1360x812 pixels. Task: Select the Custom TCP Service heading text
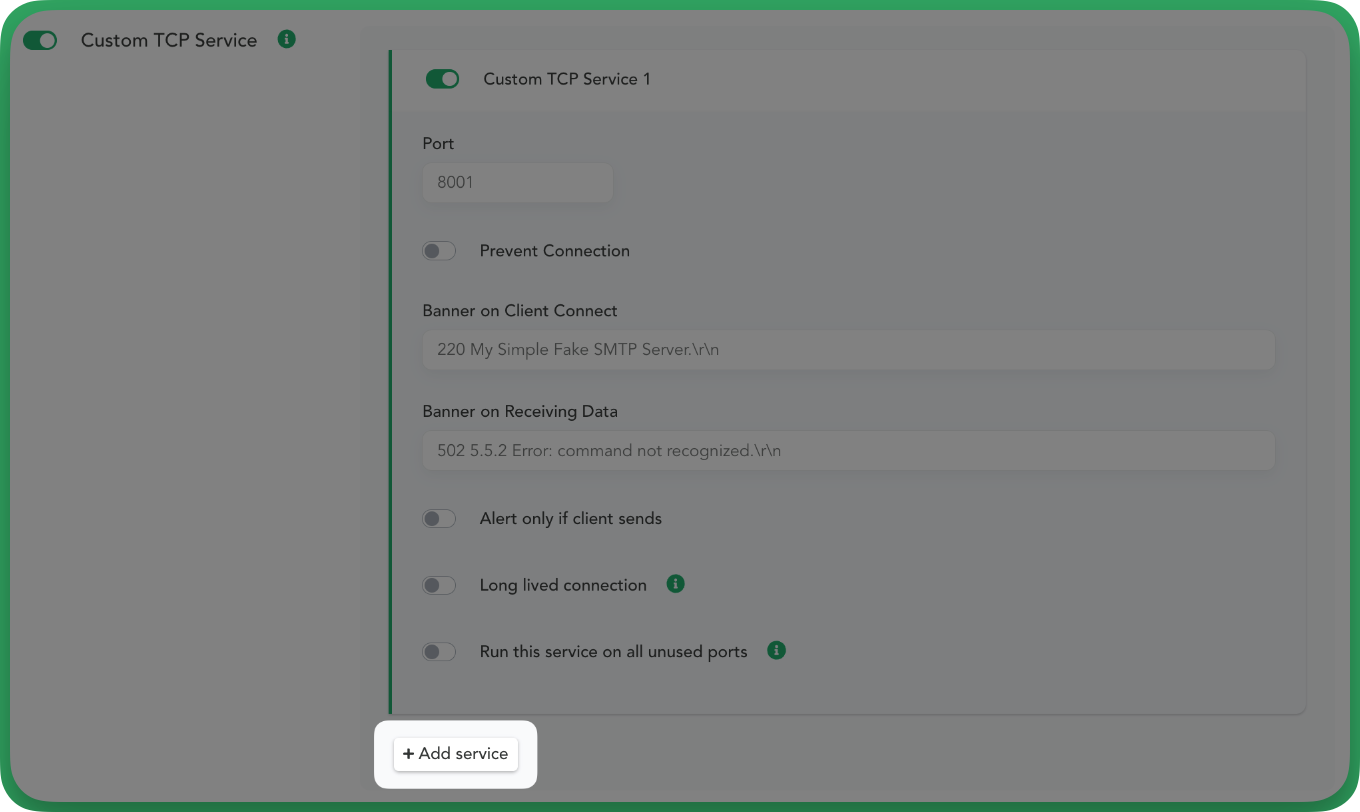pos(169,41)
